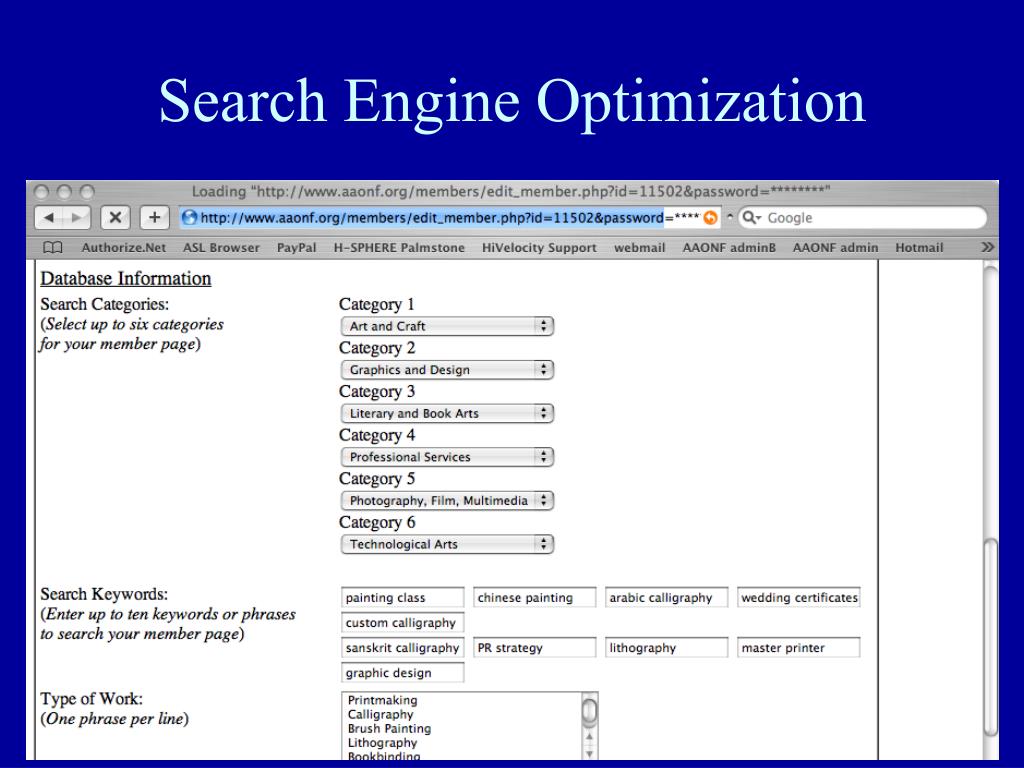Click the browser back arrow button
Image resolution: width=1024 pixels, height=768 pixels.
coord(49,217)
